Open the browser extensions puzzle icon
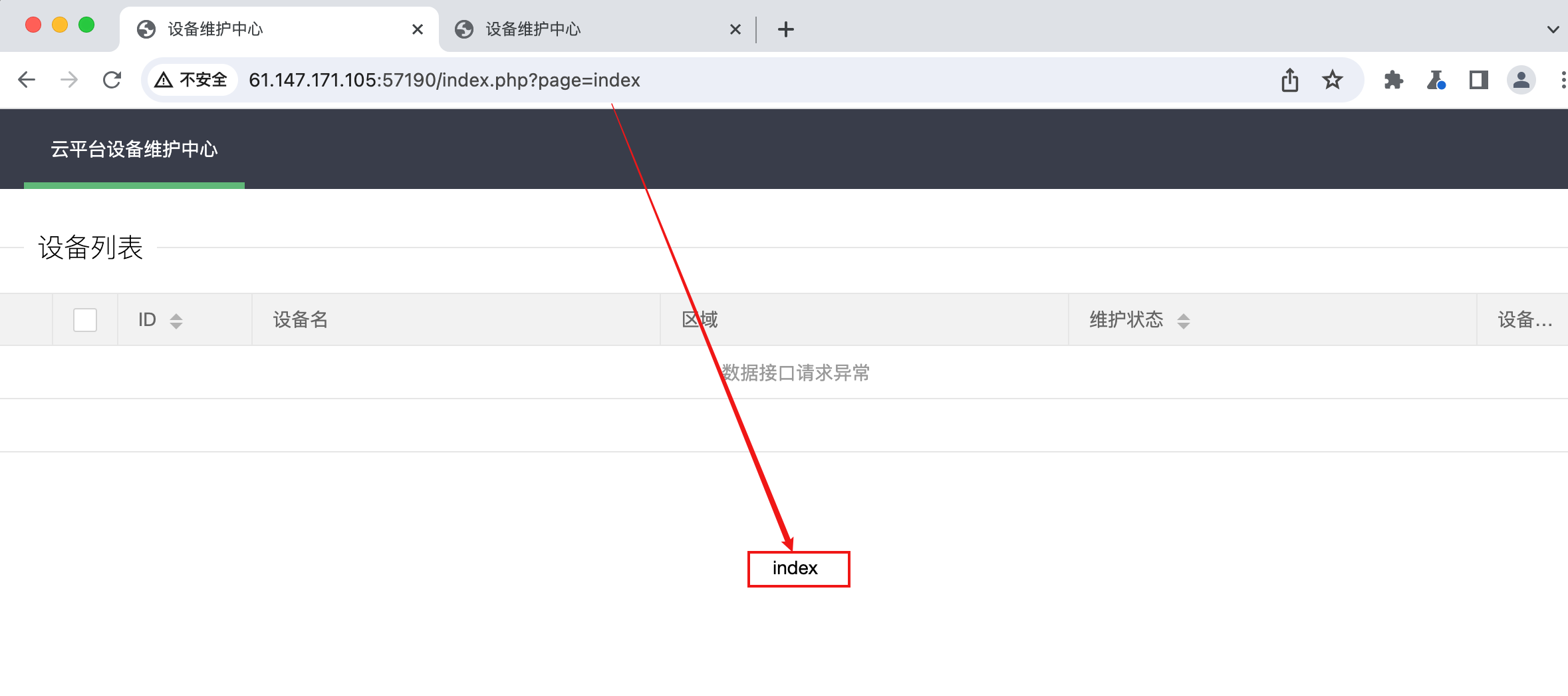 pos(1394,79)
